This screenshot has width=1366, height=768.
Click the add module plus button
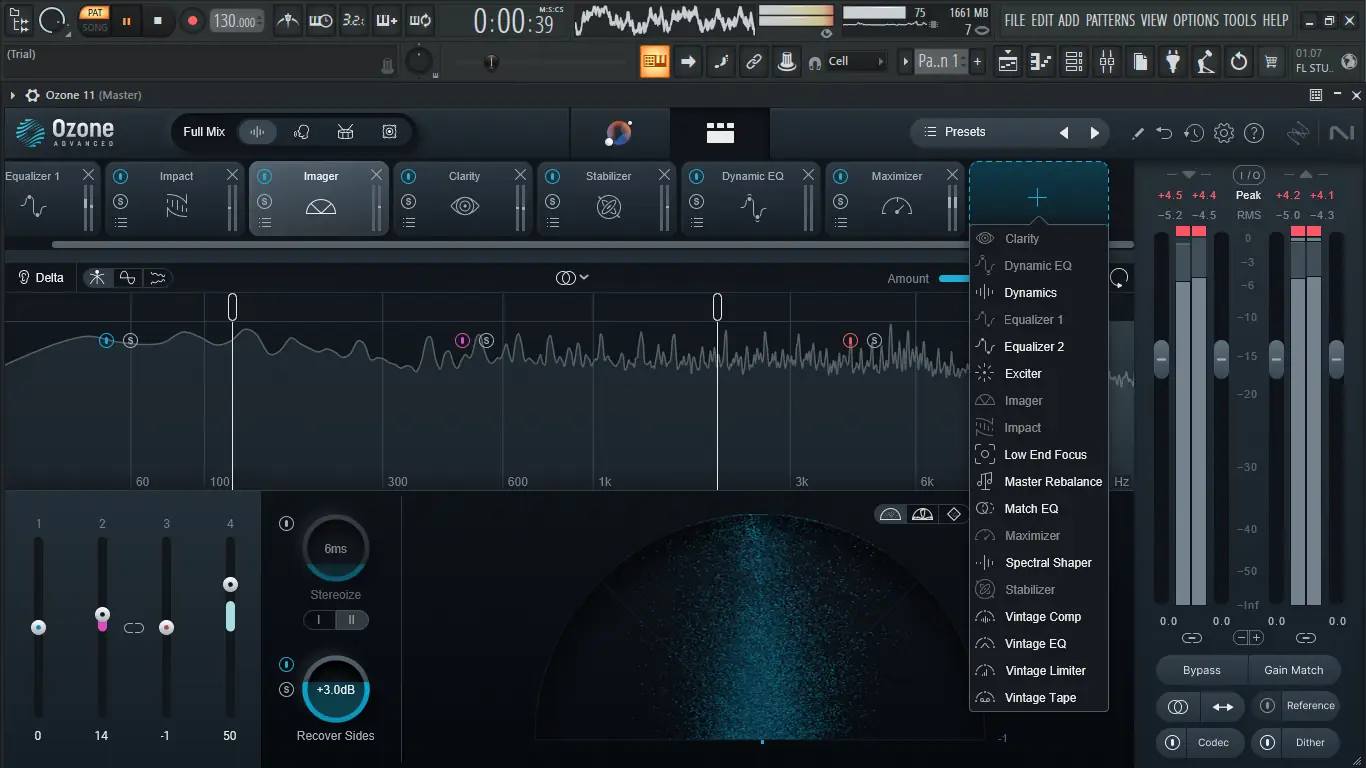1037,198
